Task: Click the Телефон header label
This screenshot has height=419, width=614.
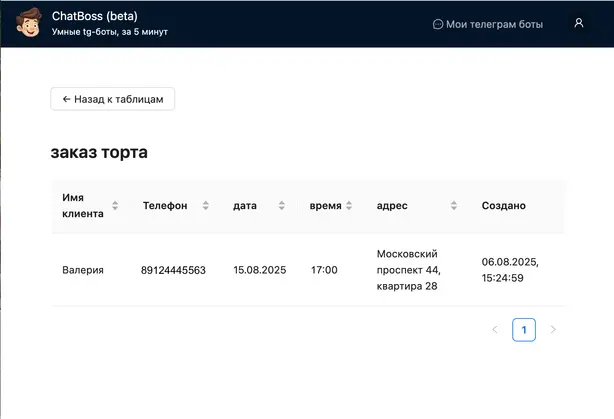Action: pos(165,206)
